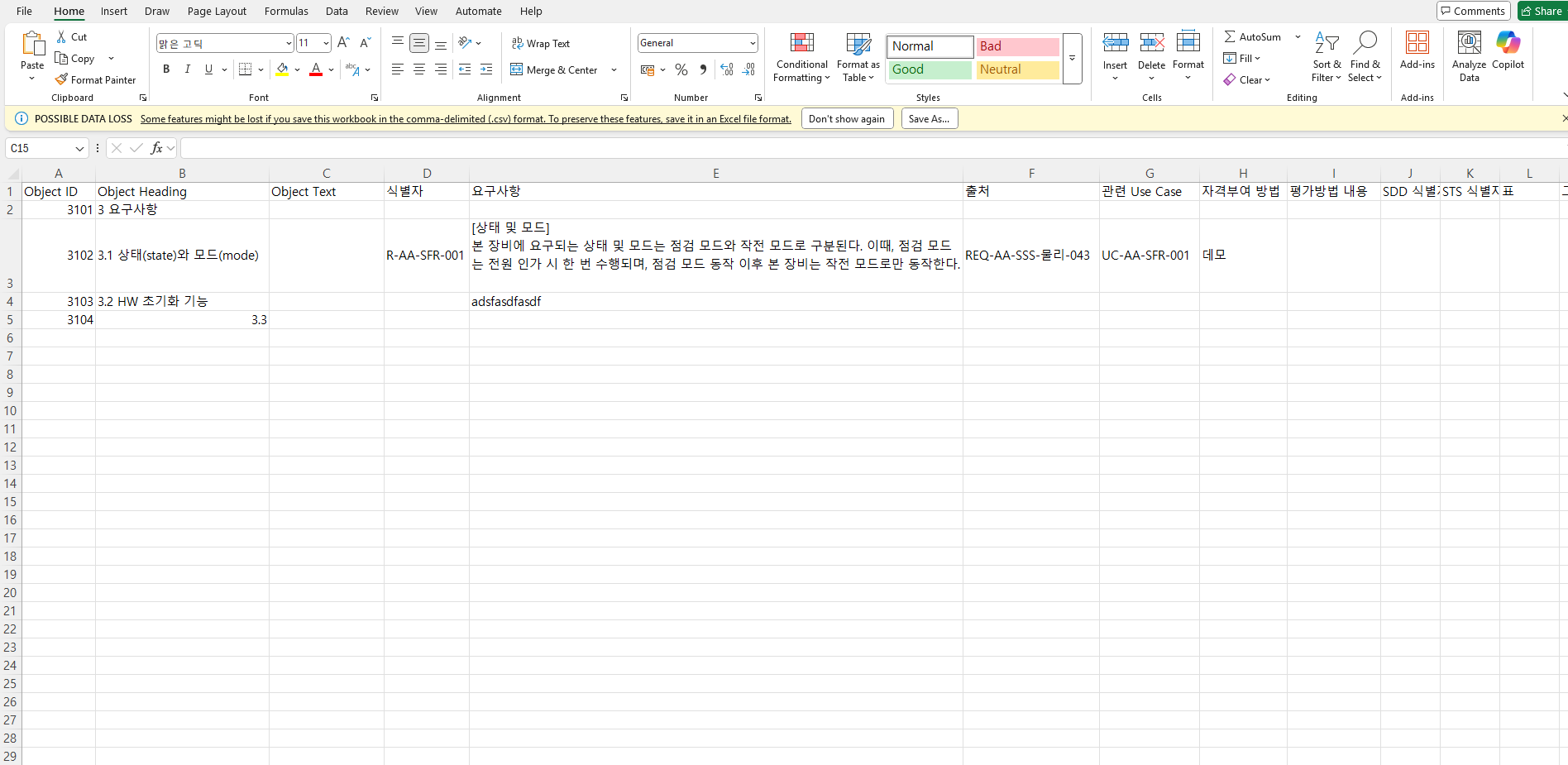
Task: Click the Name Box field
Action: pos(40,147)
